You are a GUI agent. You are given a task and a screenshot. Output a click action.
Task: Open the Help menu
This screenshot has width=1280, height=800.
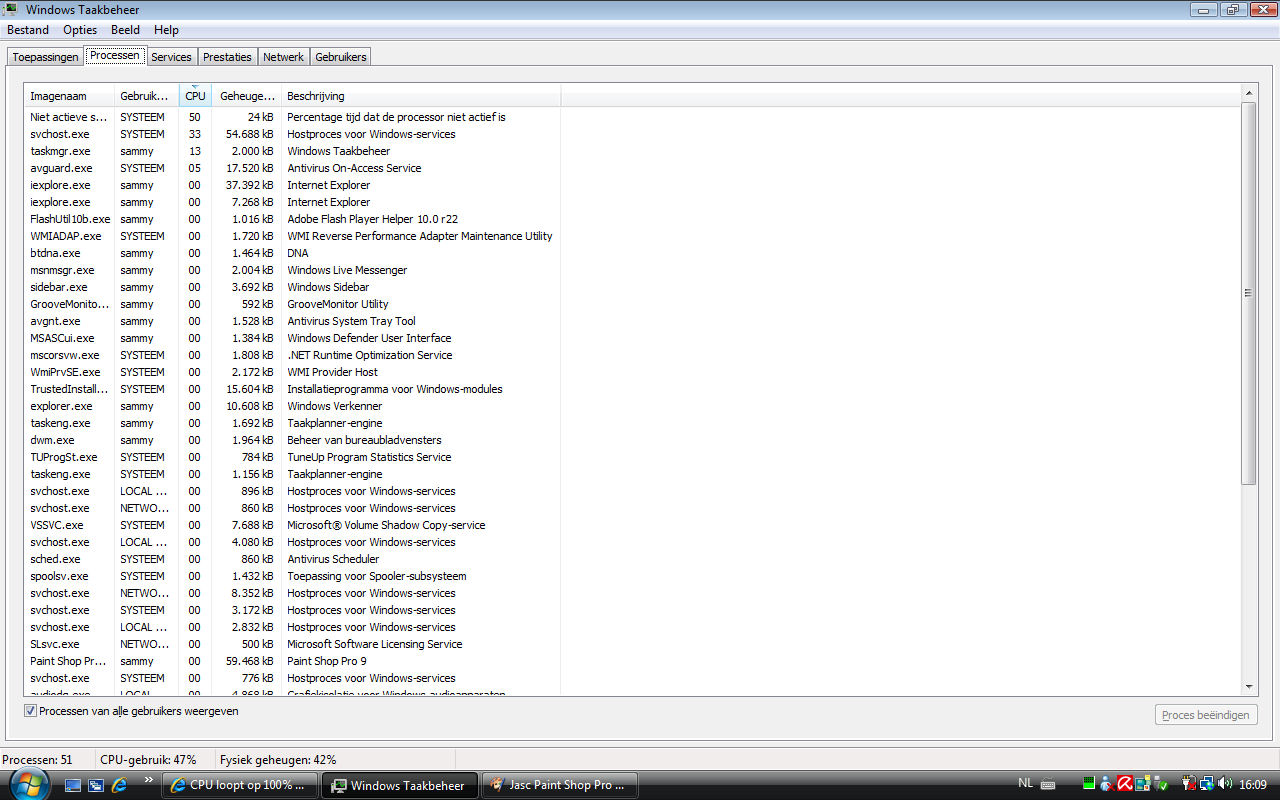pyautogui.click(x=166, y=30)
